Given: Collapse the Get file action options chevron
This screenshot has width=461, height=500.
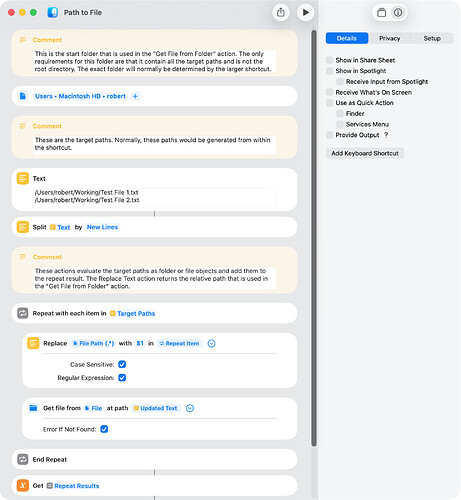Looking at the screenshot, I should click(190, 408).
